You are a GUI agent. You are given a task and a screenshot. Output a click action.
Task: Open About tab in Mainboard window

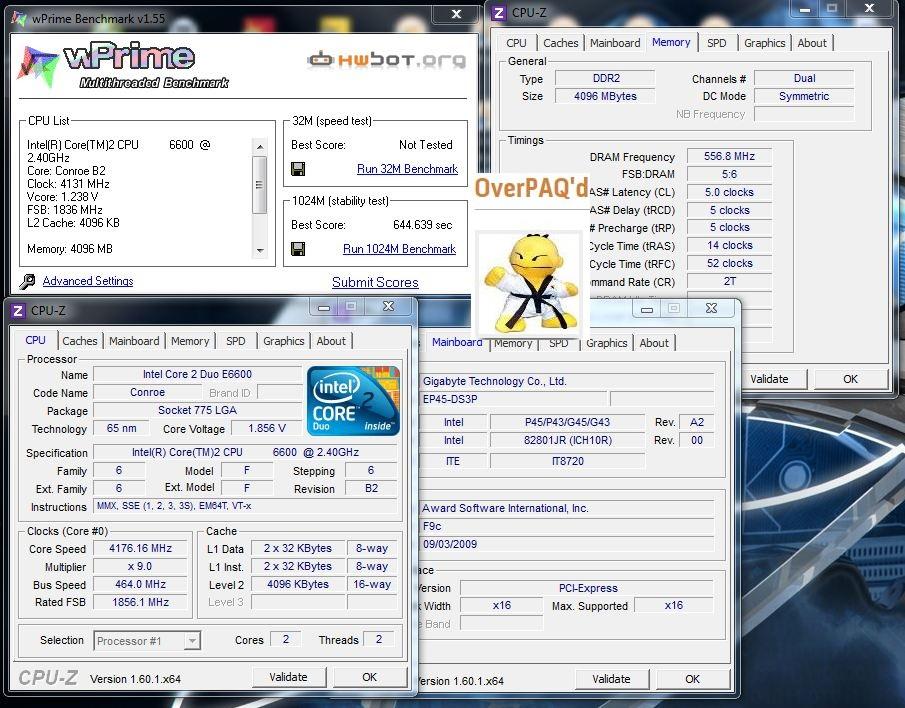coord(654,343)
